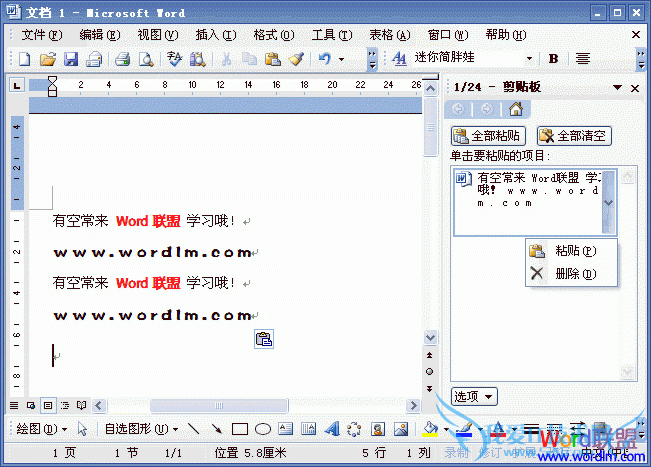Click the first-line indent ruler marker
Viewport: 651px width, 467px height.
point(52,80)
